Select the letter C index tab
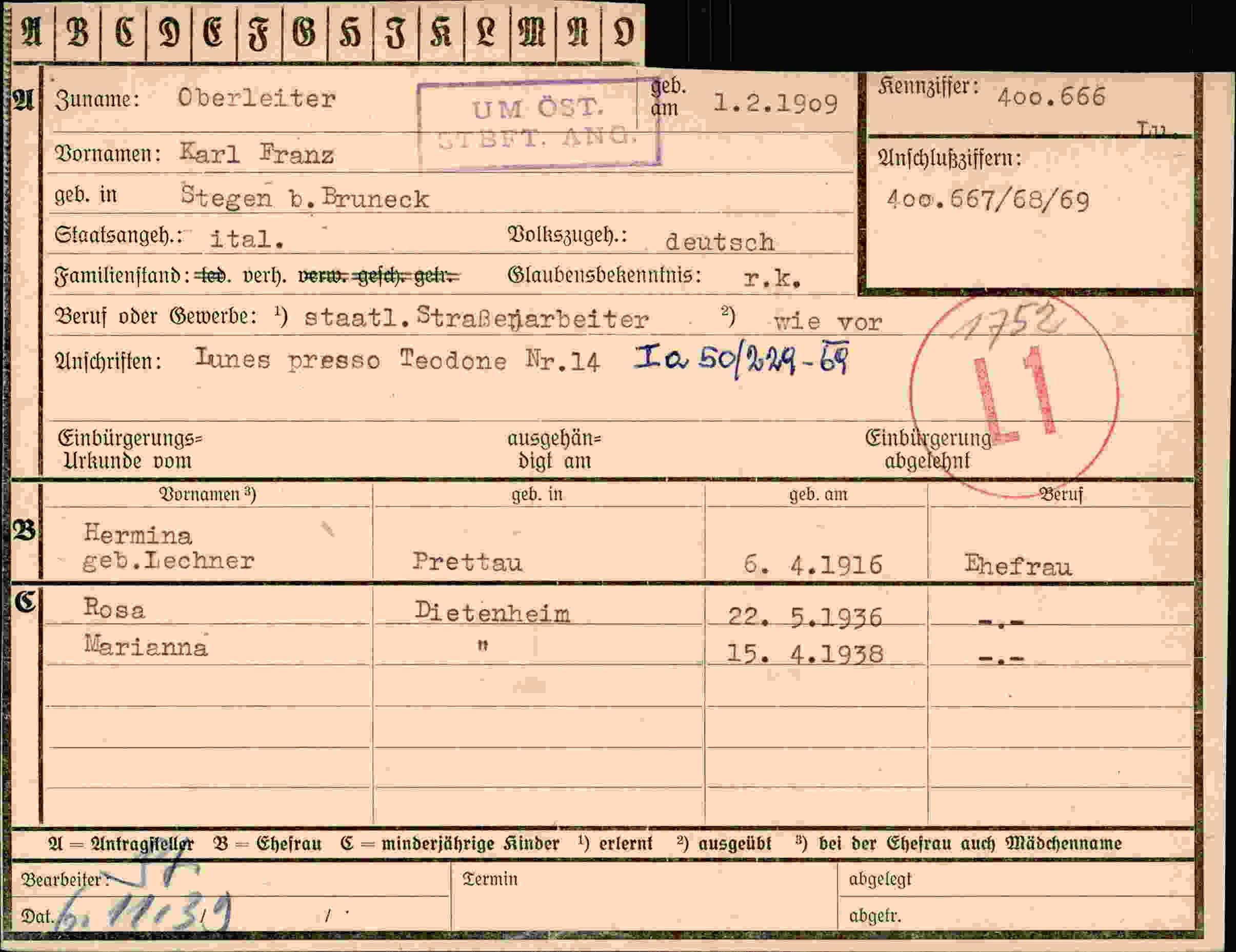Screen dimensions: 1236x952 pyautogui.click(x=124, y=32)
